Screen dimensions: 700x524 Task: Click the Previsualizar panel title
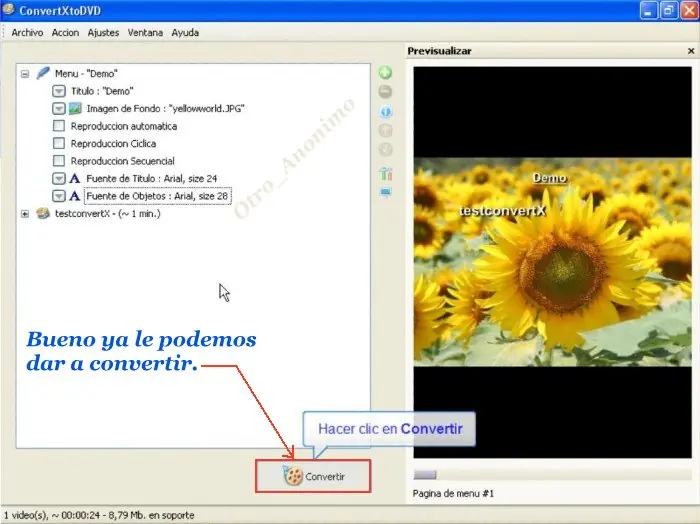tap(439, 51)
